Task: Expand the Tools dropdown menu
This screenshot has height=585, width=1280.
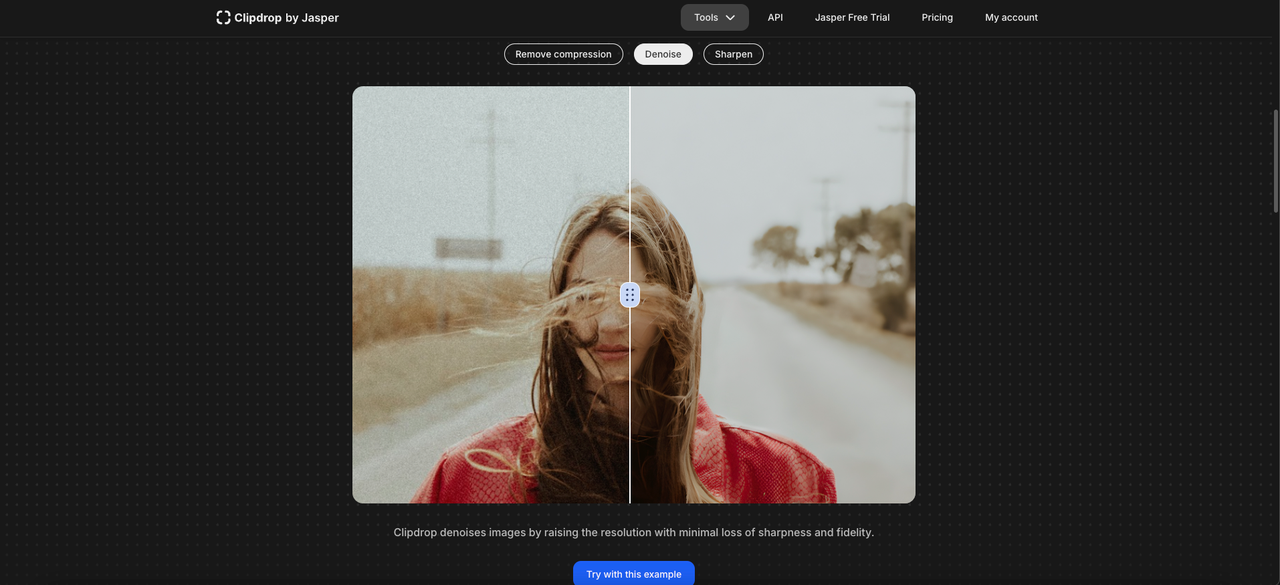Action: tap(714, 17)
